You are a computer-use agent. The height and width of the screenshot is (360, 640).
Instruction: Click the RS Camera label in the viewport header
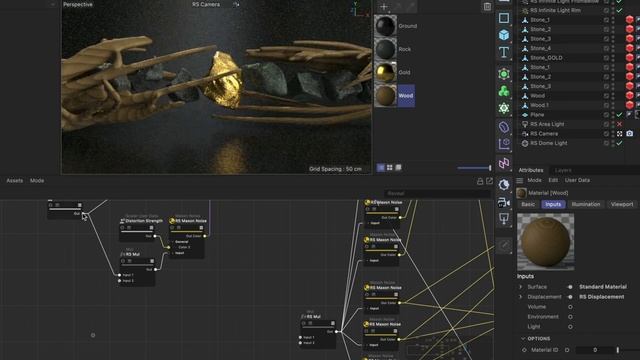tap(206, 4)
